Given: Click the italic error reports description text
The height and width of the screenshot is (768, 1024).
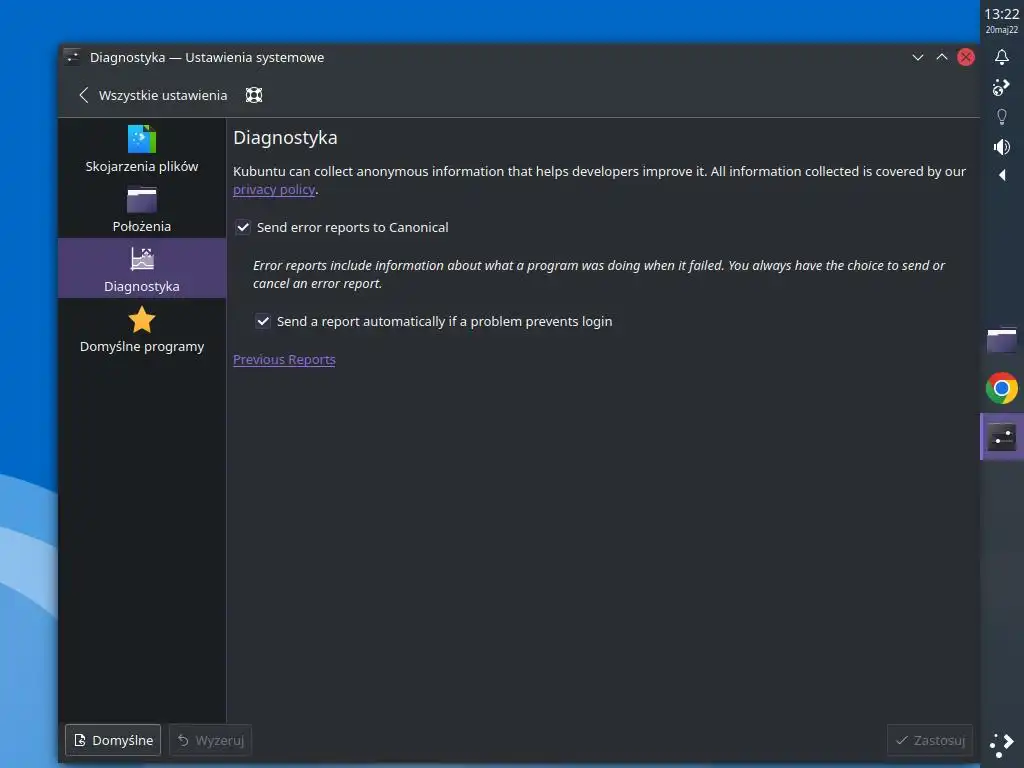Looking at the screenshot, I should 598,274.
